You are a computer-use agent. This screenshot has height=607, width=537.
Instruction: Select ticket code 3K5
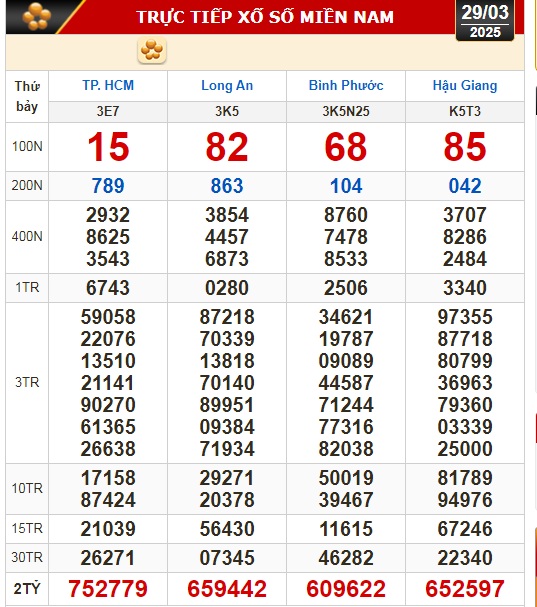pyautogui.click(x=227, y=111)
